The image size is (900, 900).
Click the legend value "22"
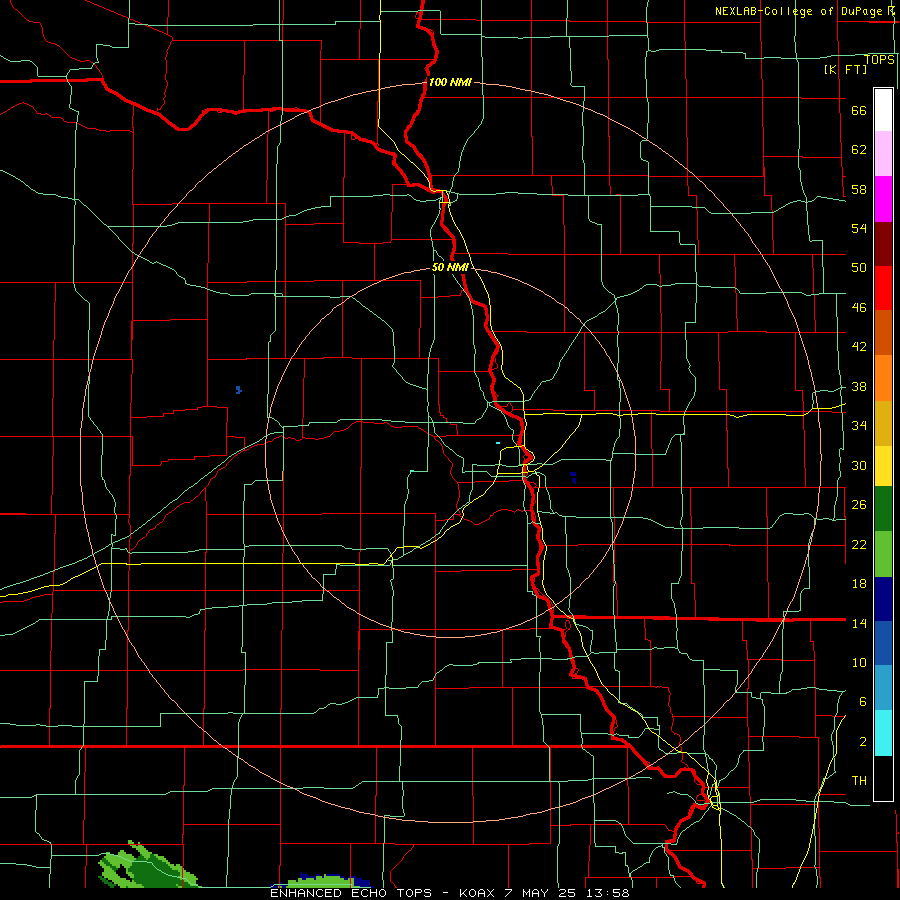859,544
